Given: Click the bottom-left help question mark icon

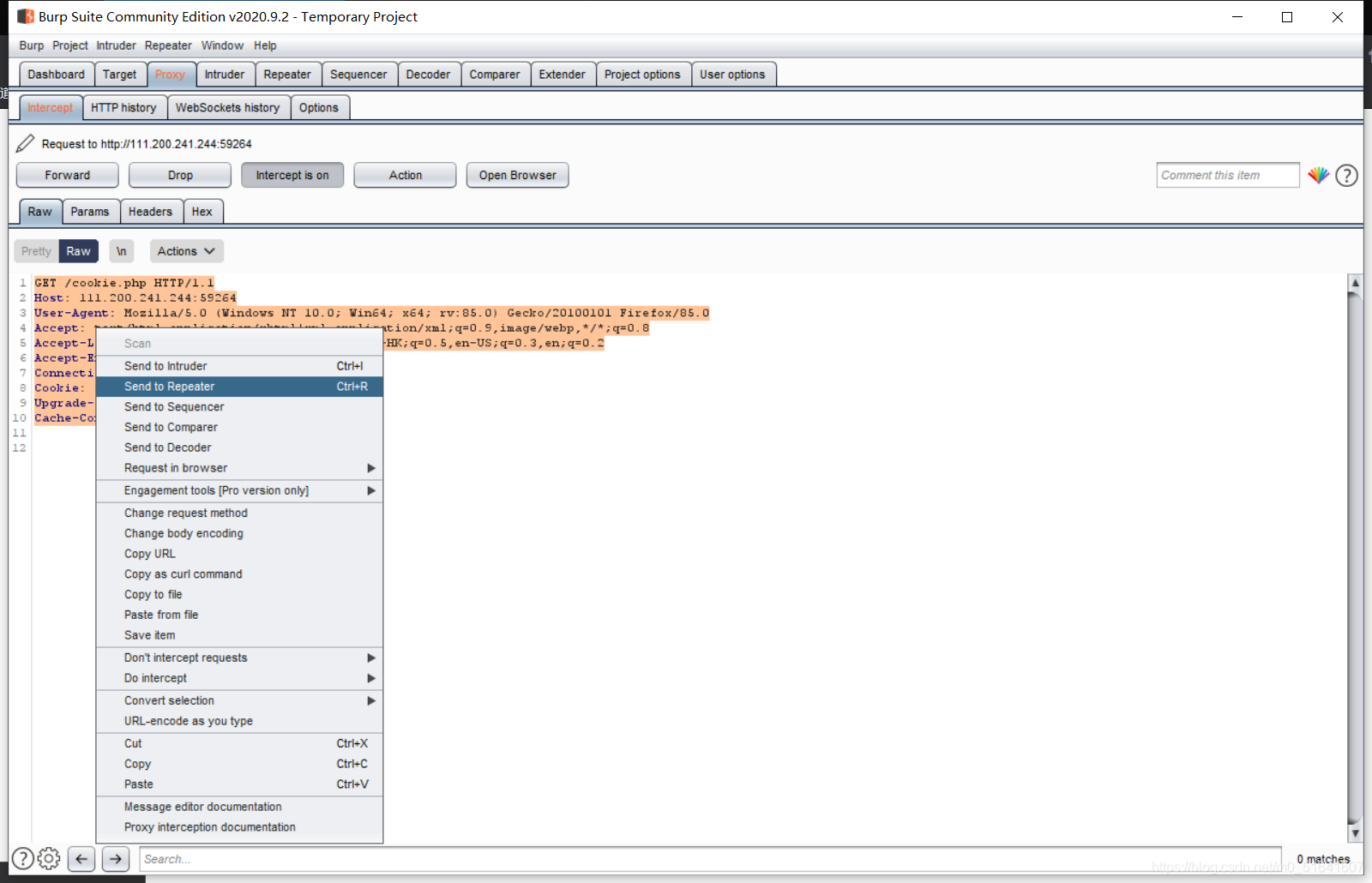Looking at the screenshot, I should [x=23, y=858].
